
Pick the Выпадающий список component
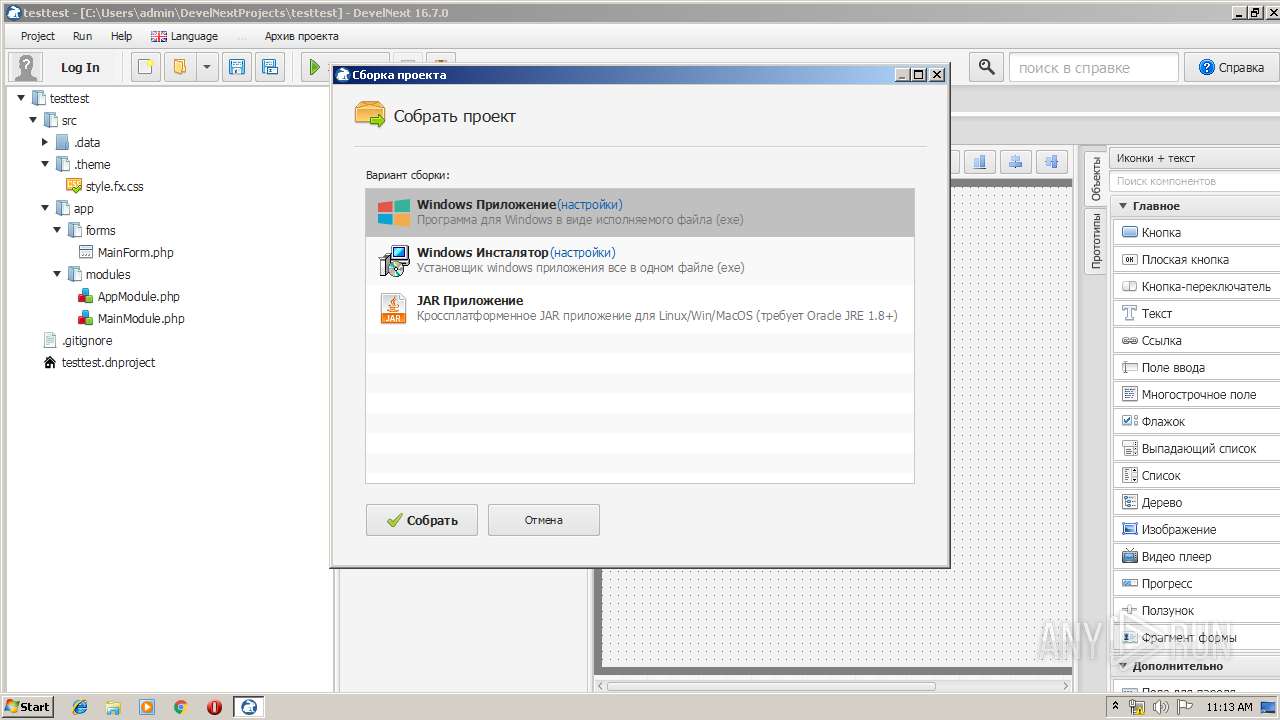(x=1197, y=448)
